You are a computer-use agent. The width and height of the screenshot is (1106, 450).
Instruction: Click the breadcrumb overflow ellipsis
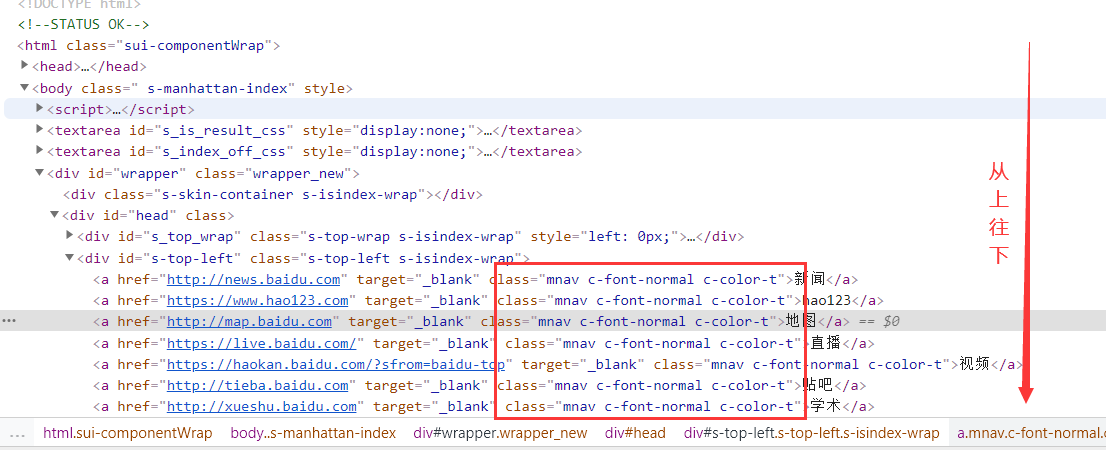(x=18, y=433)
